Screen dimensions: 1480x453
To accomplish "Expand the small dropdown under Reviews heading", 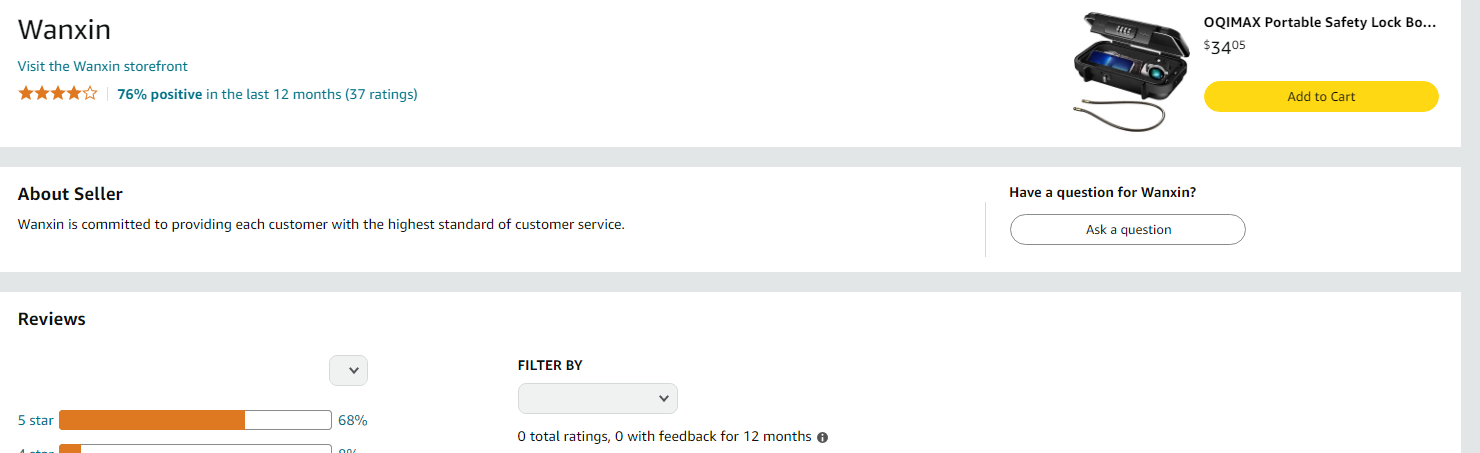I will (348, 370).
